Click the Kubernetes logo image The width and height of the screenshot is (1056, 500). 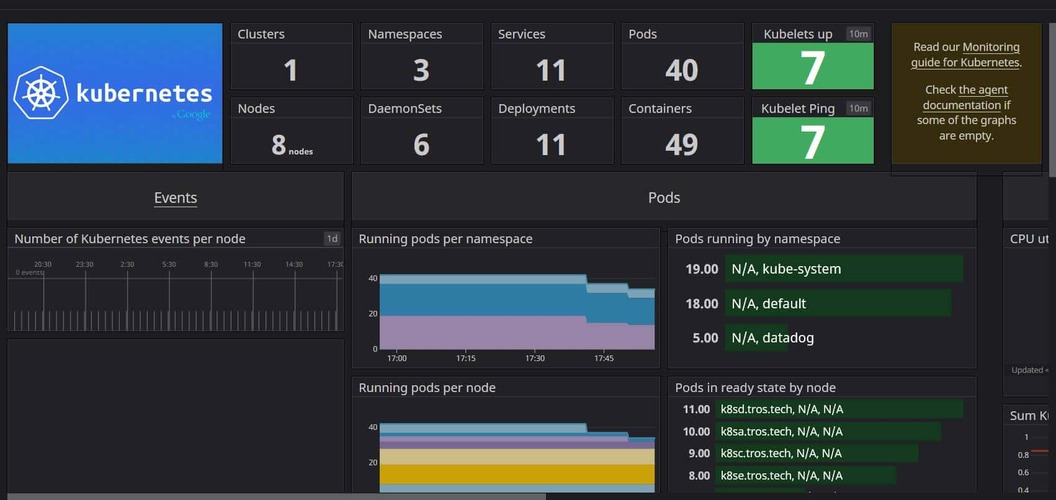[x=114, y=93]
